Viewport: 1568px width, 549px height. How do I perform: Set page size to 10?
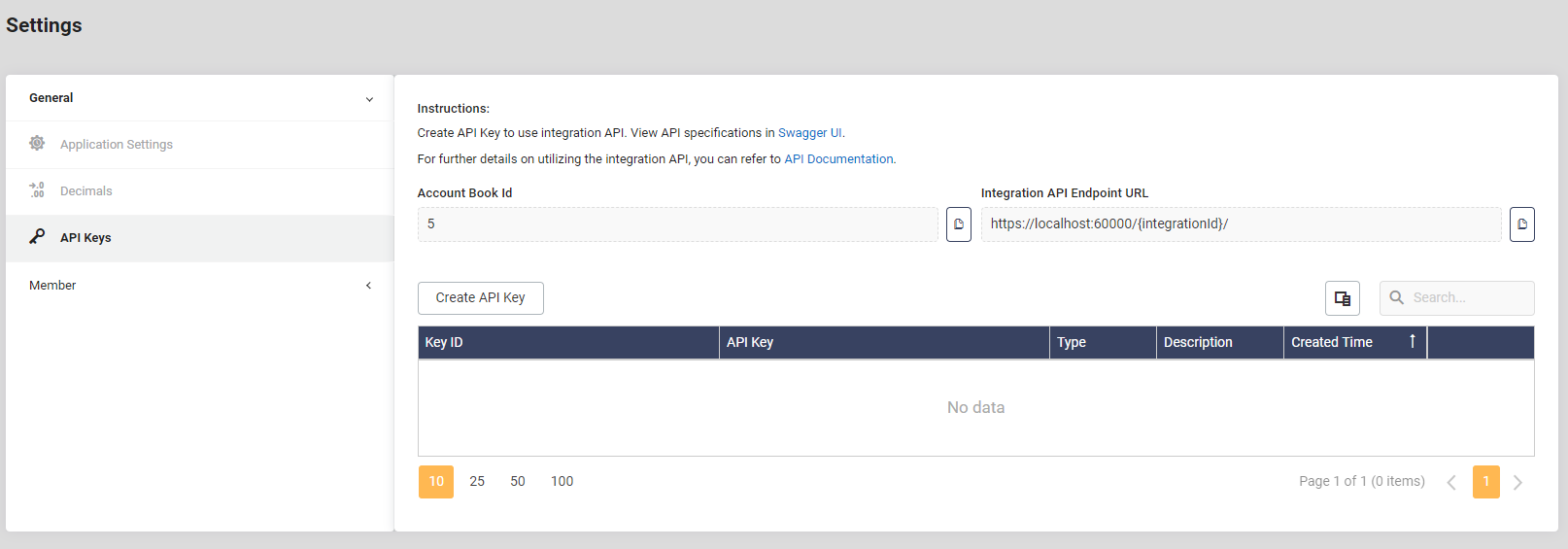click(x=436, y=482)
